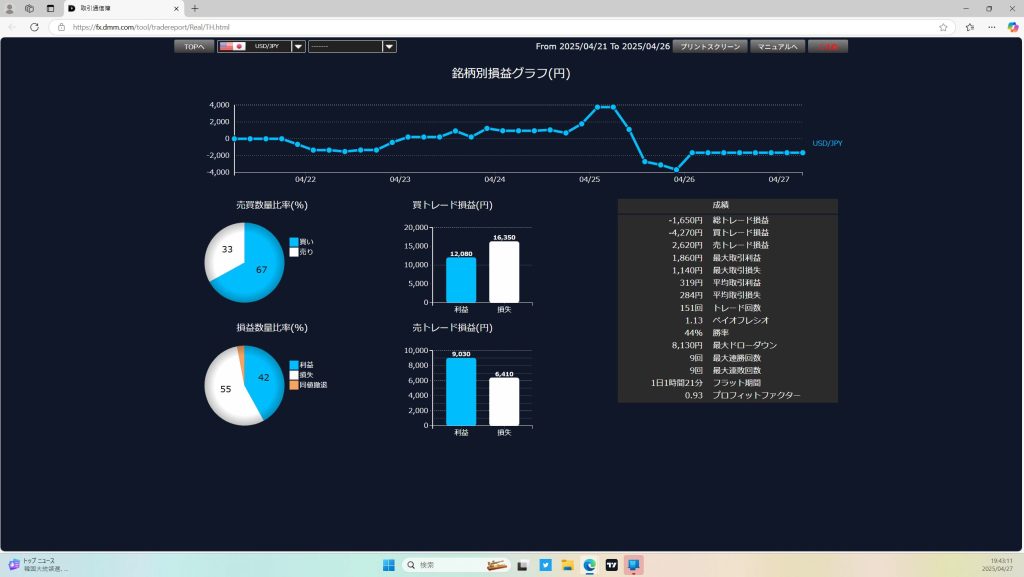Open the マニュアルへ manual button
Screen dimensions: 1024x577
(777, 46)
